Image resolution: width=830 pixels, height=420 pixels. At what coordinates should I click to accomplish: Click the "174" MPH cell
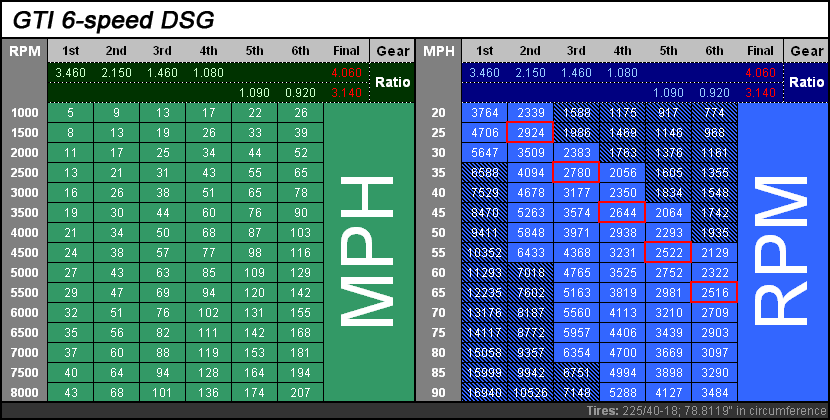coord(254,392)
